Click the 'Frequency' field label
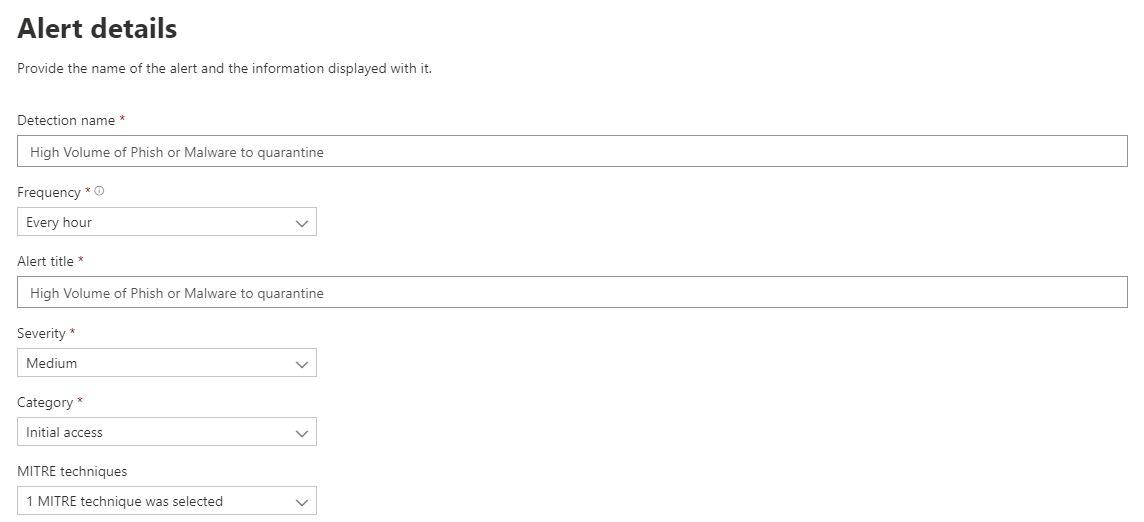The image size is (1144, 522). [x=49, y=193]
